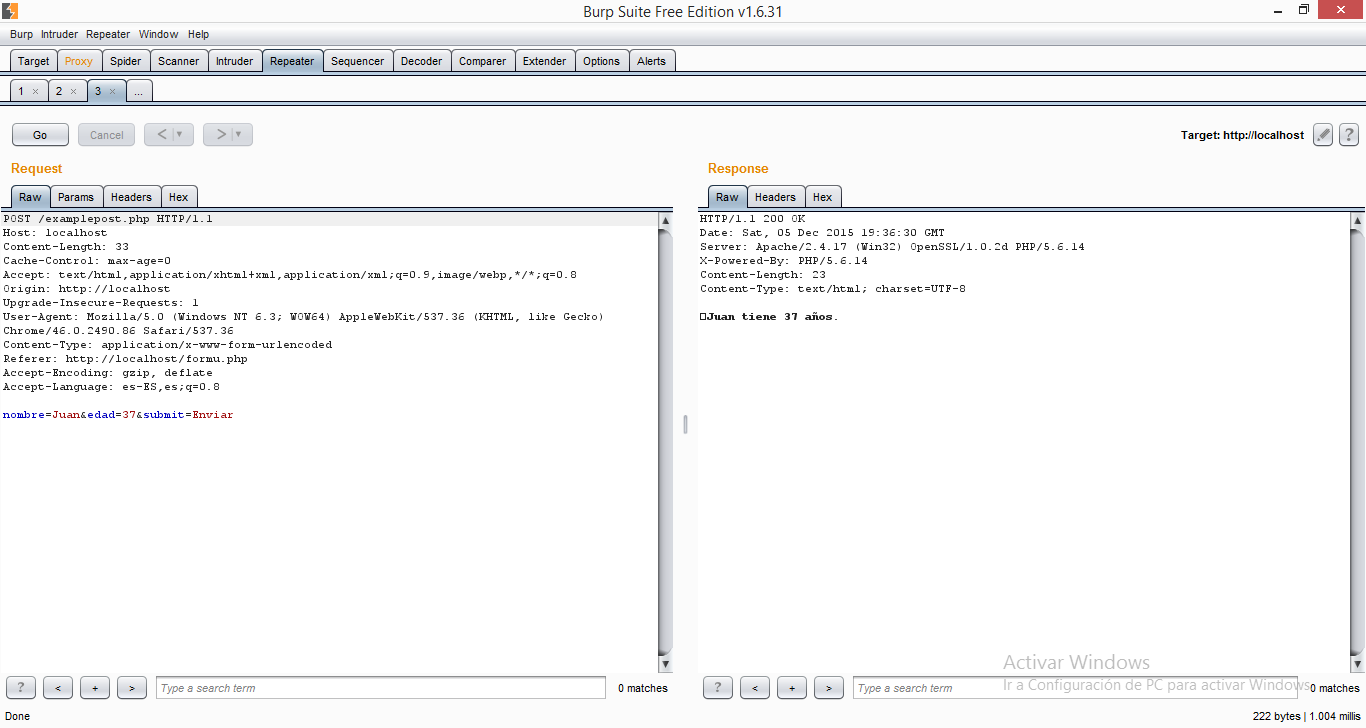The height and width of the screenshot is (728, 1366).
Task: Click '222 bytes | 1.004 millis' status text
Action: pyautogui.click(x=1305, y=716)
